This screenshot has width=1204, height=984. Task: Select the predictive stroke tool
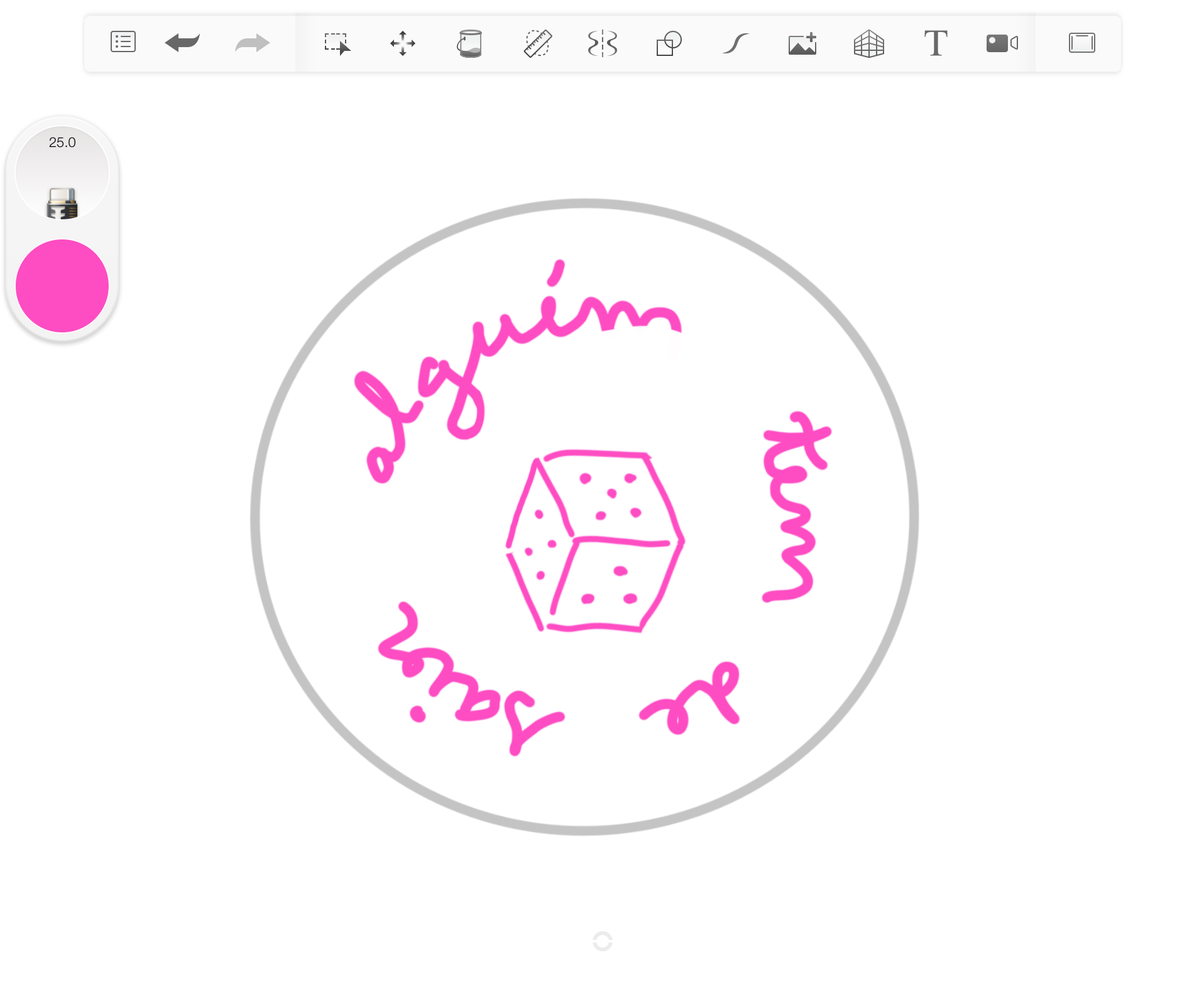coord(736,43)
